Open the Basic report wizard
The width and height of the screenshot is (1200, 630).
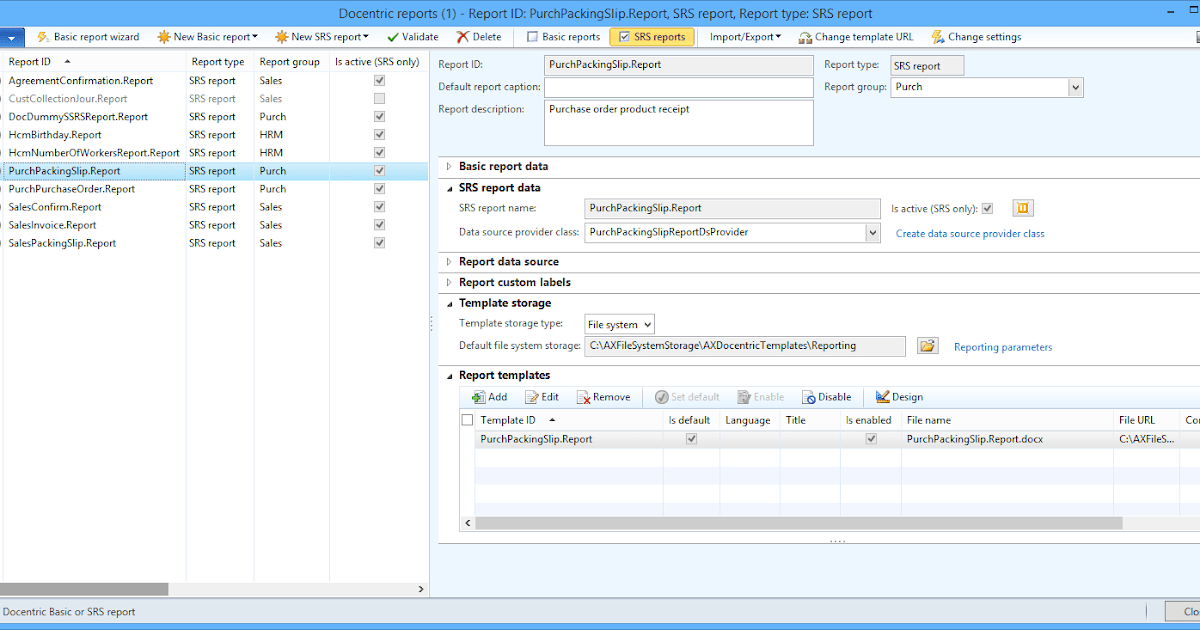pos(88,37)
